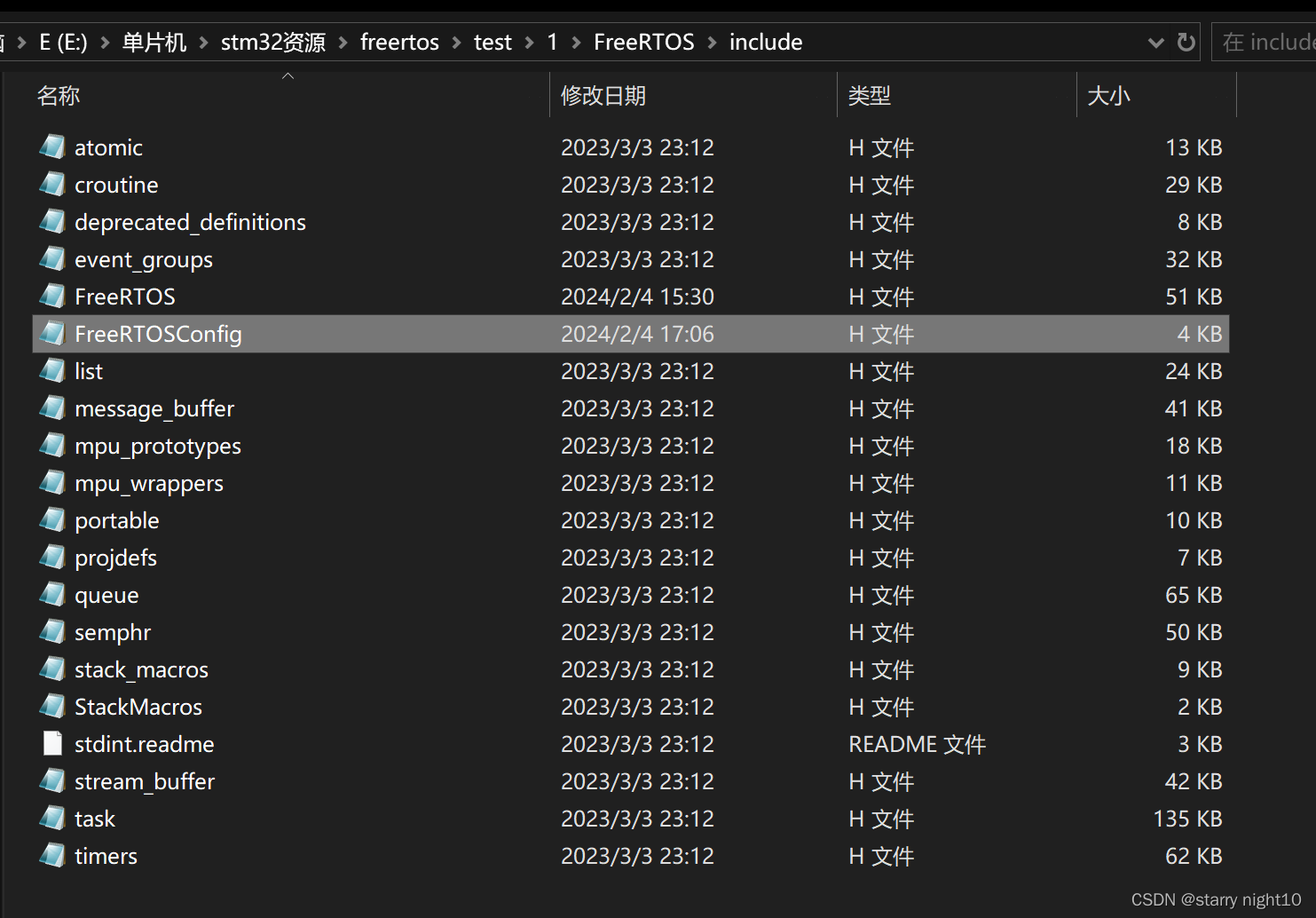The width and height of the screenshot is (1316, 918).
Task: Open the address bar history dropdown
Action: coord(1155,41)
